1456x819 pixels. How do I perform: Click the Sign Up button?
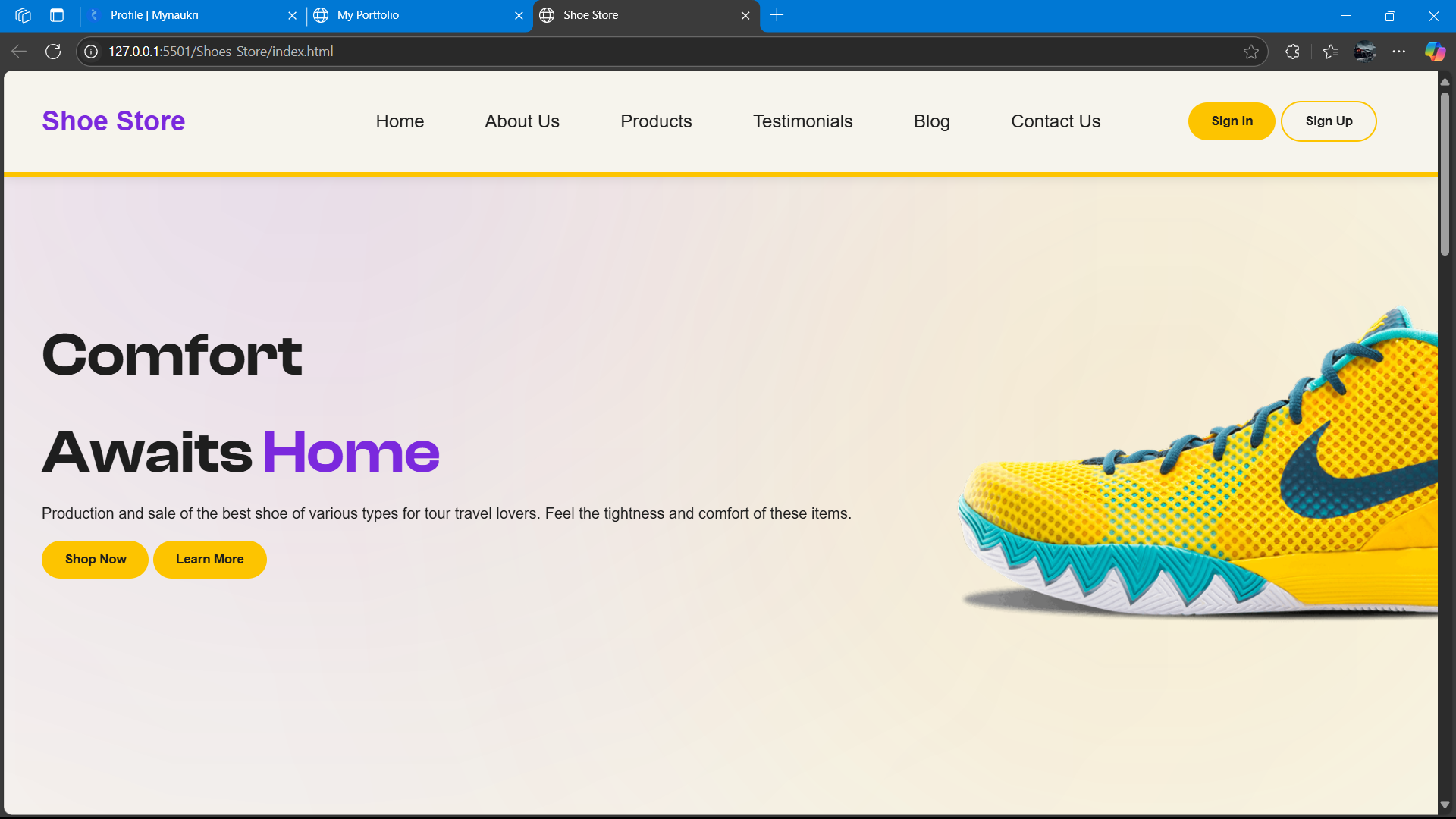[1329, 121]
